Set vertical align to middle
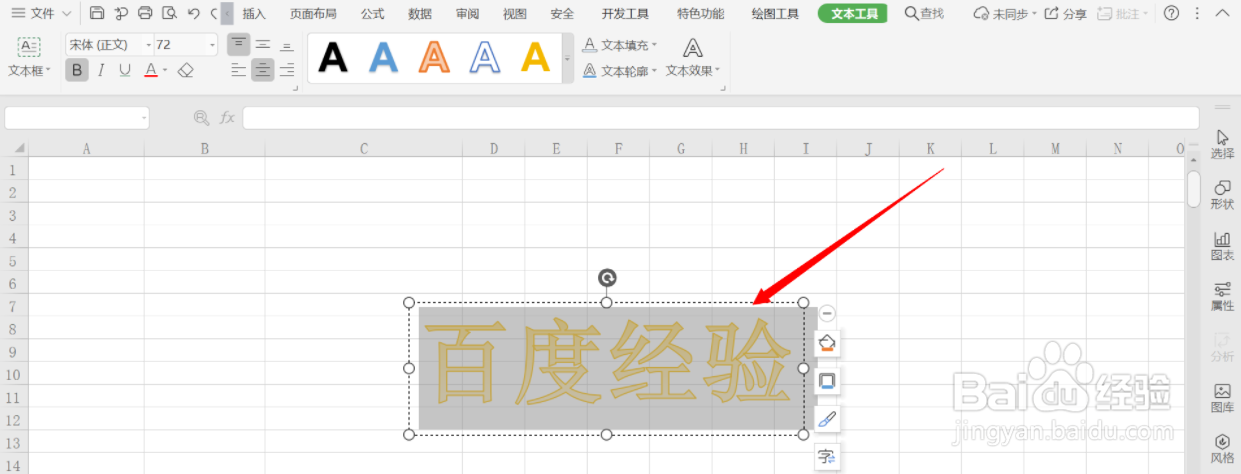This screenshot has width=1241, height=474. [x=263, y=44]
